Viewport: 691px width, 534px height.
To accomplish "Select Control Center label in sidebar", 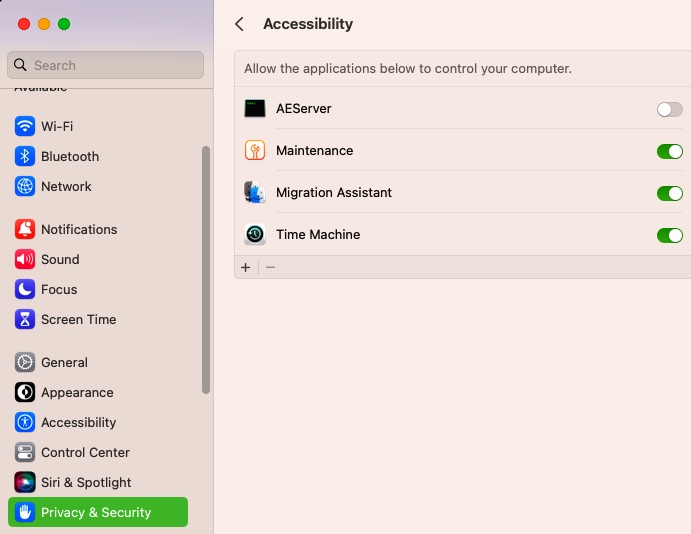I will coord(85,452).
